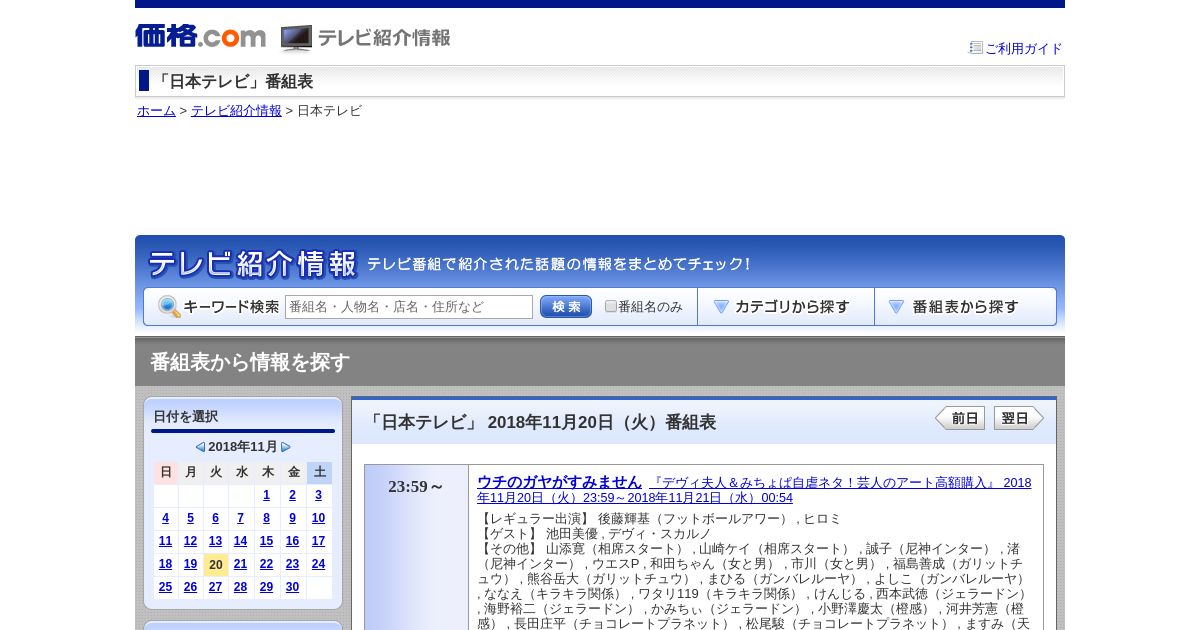Go to previous month arrow in calendar
This screenshot has width=1200, height=630.
coord(200,447)
